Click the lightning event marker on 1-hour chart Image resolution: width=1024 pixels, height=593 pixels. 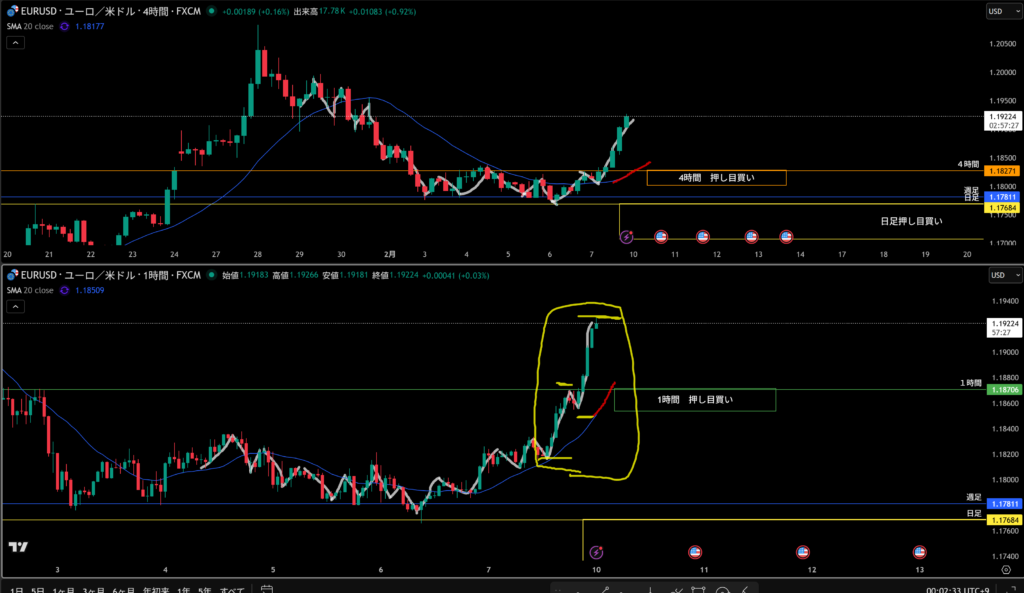[x=597, y=552]
